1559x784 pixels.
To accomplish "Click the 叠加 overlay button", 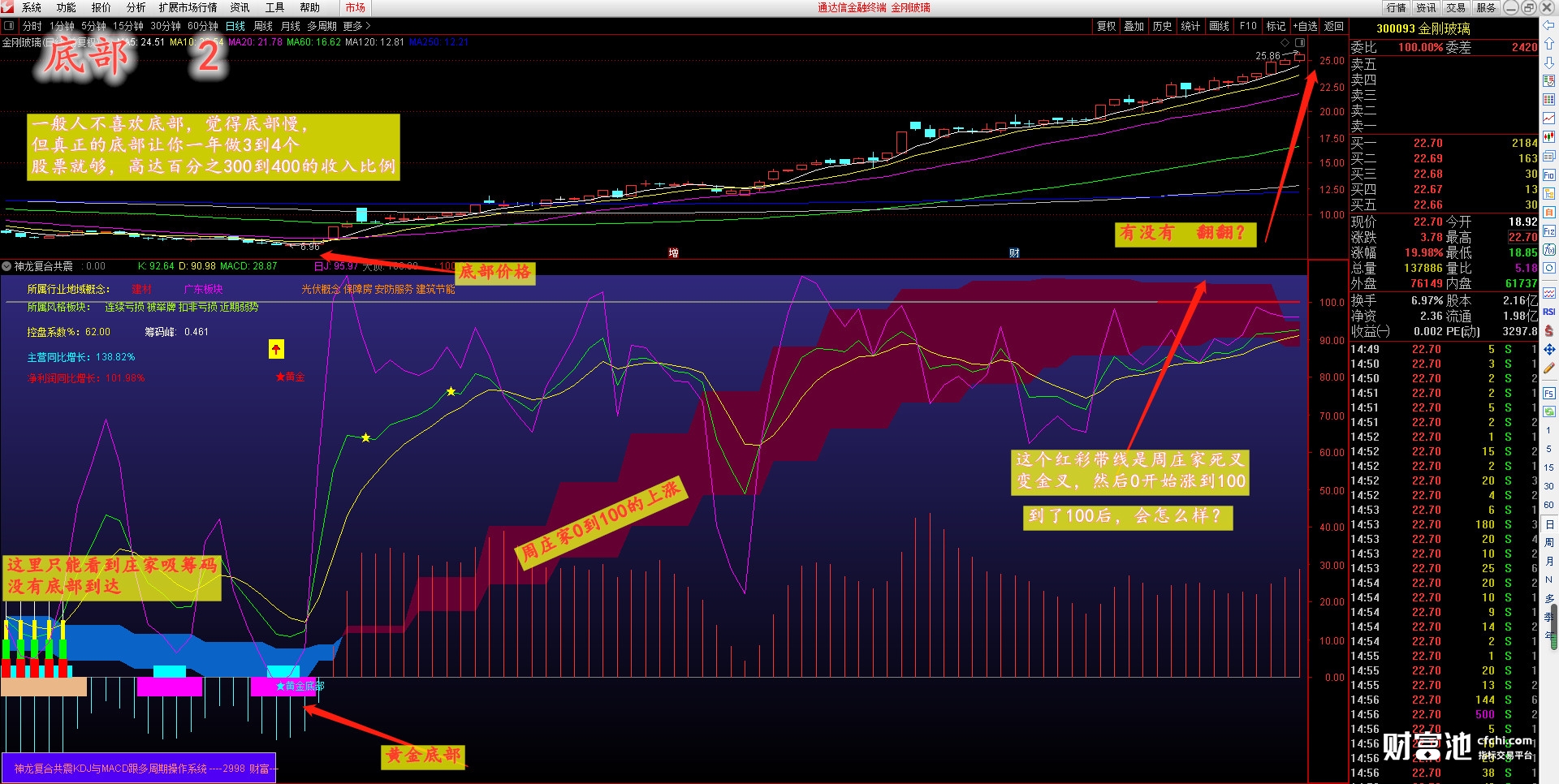I will coord(1134,26).
